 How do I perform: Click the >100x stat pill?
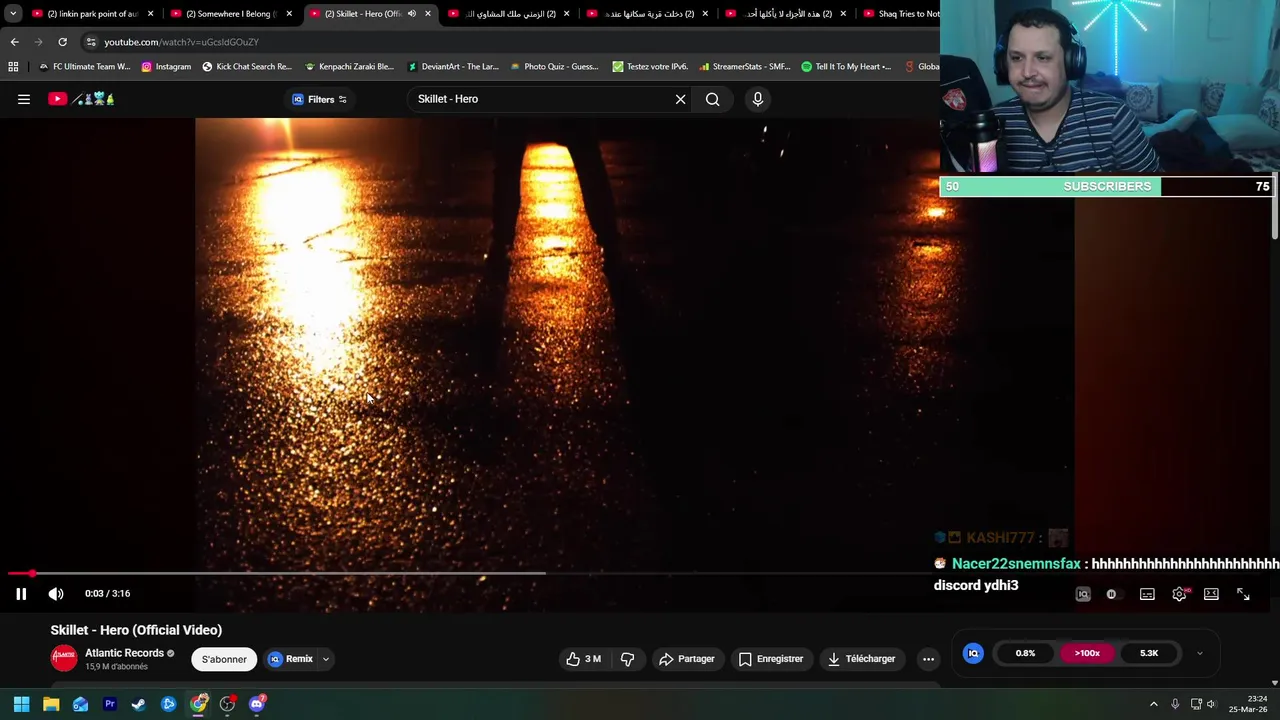click(x=1087, y=653)
